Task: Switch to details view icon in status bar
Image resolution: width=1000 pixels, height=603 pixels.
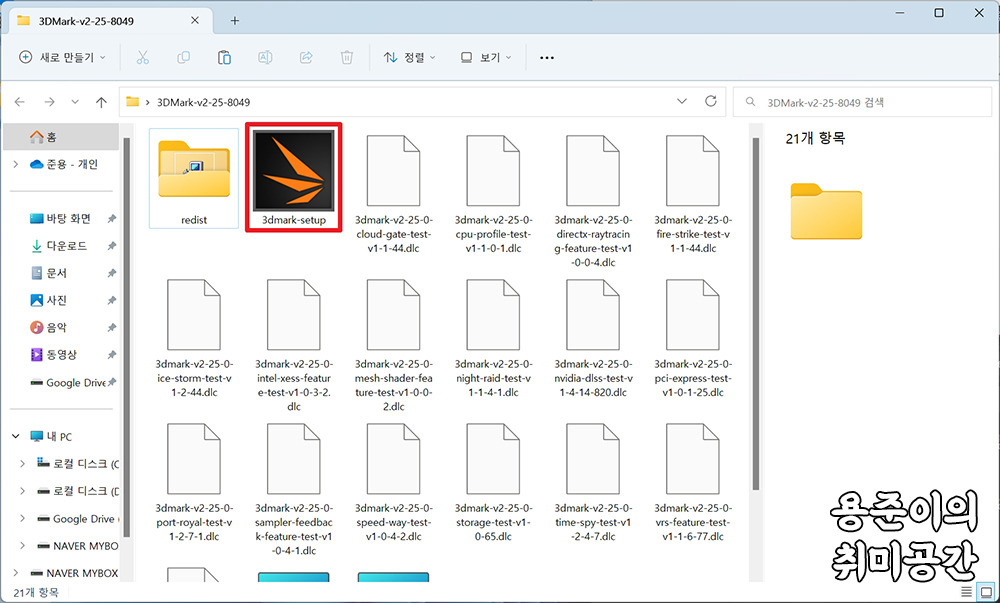Action: pyautogui.click(x=967, y=592)
